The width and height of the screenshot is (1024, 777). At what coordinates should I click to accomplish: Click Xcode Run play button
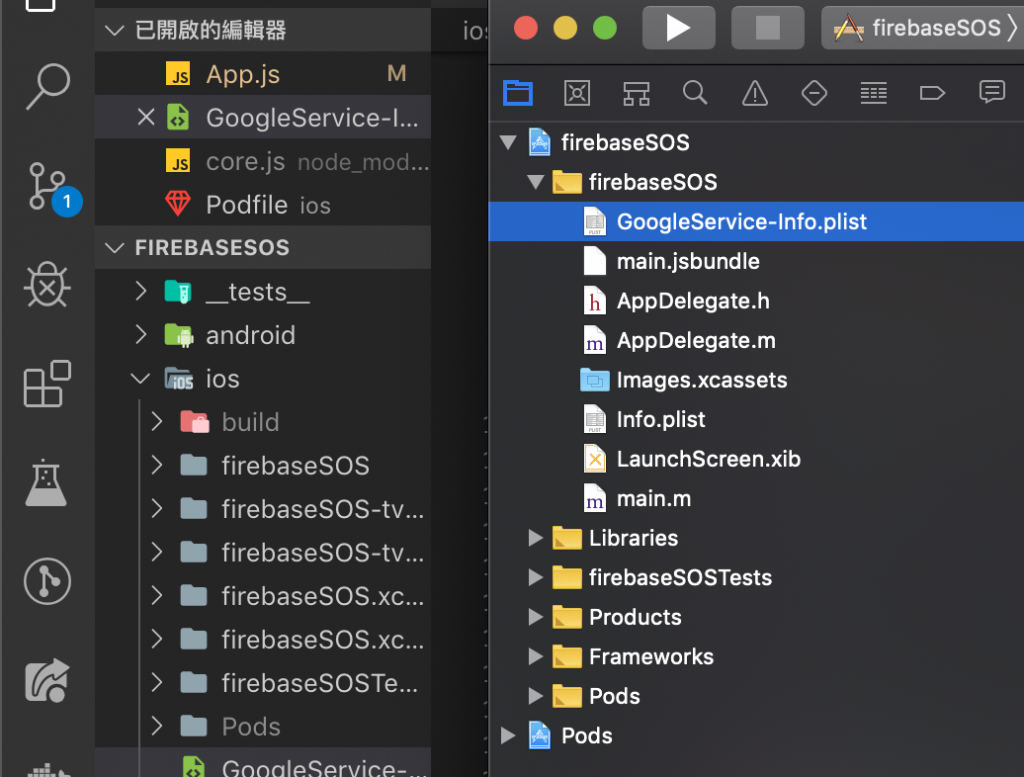pyautogui.click(x=678, y=28)
